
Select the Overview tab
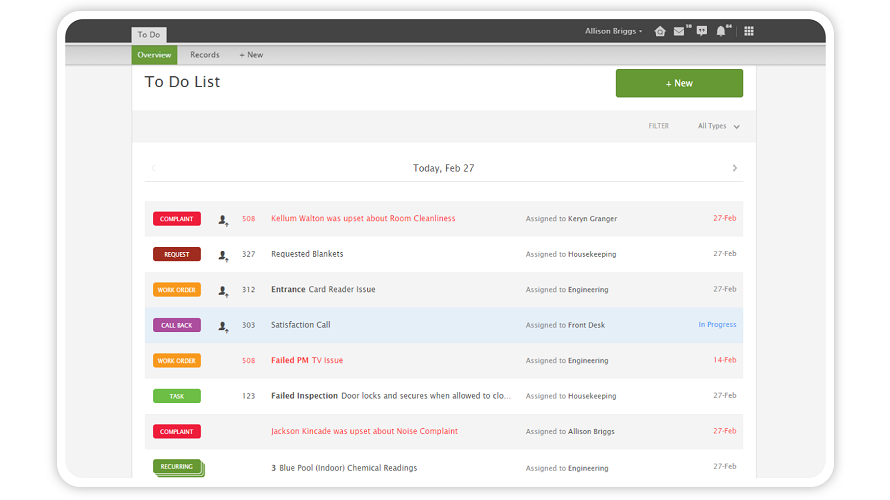tap(154, 55)
